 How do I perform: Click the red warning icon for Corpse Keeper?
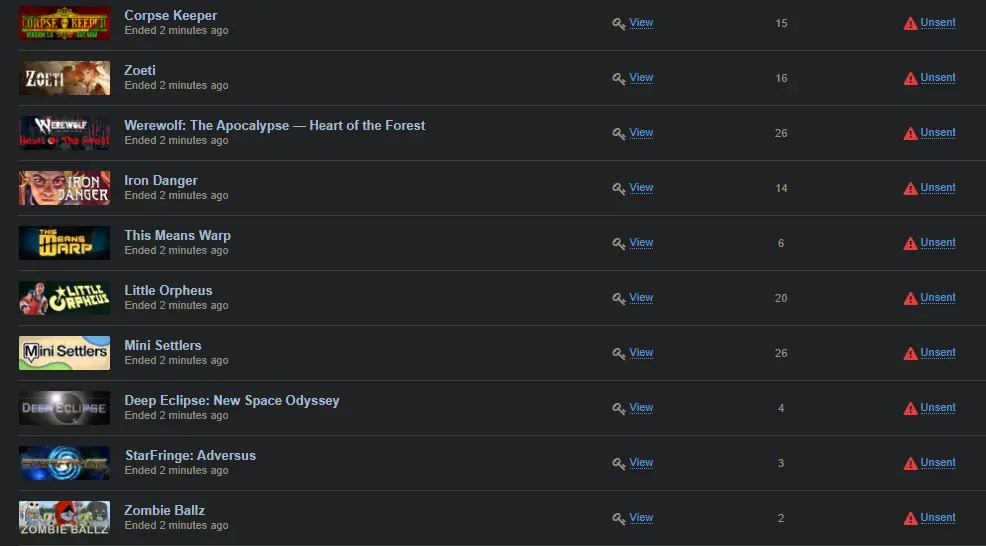(911, 24)
